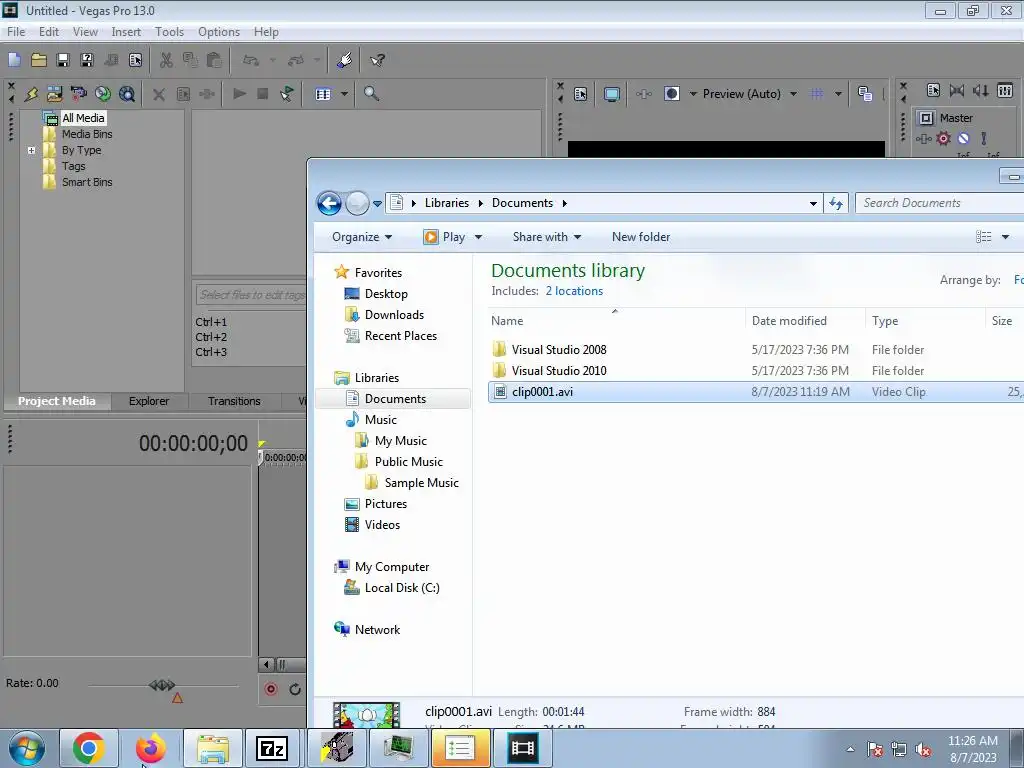Open a project with the folder icon
Screen dimensions: 1024x768
coord(39,60)
